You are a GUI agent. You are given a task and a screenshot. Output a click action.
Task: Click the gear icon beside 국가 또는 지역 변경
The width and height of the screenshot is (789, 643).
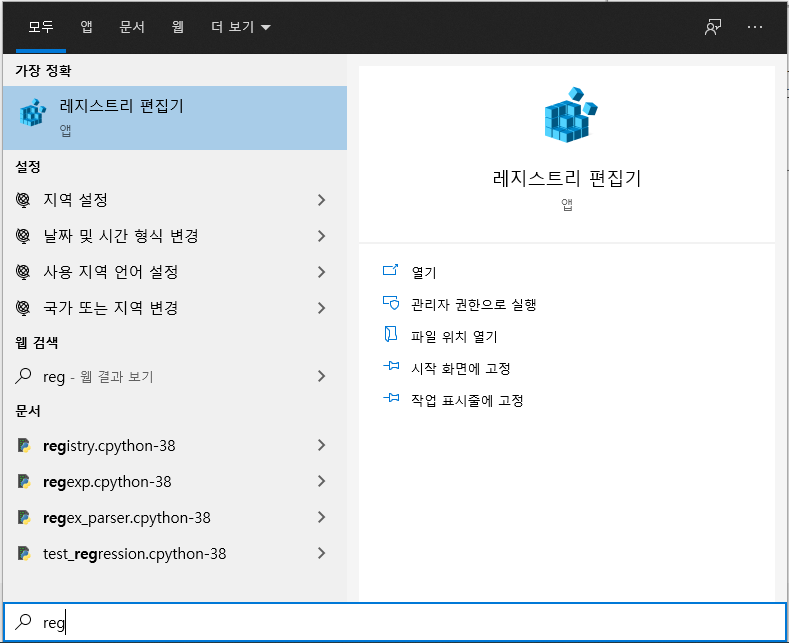pyautogui.click(x=23, y=308)
